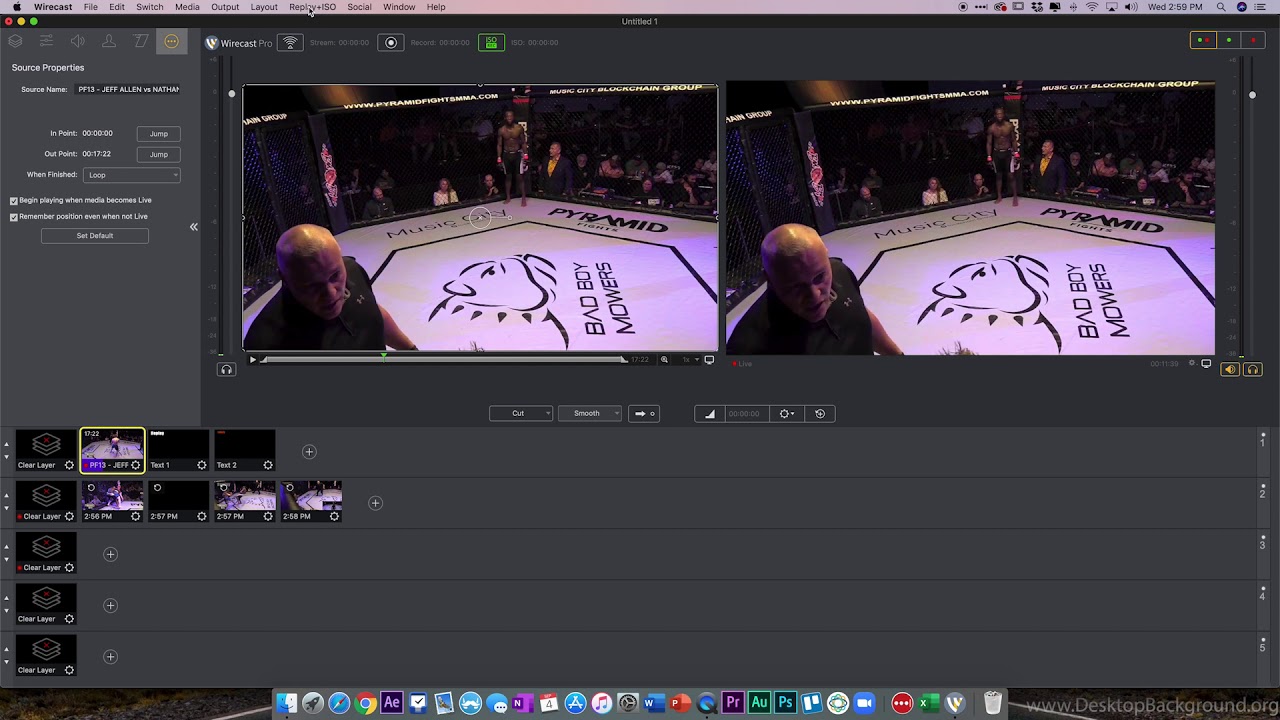
Task: Zoom the preview with magnifier icon
Action: (x=664, y=360)
